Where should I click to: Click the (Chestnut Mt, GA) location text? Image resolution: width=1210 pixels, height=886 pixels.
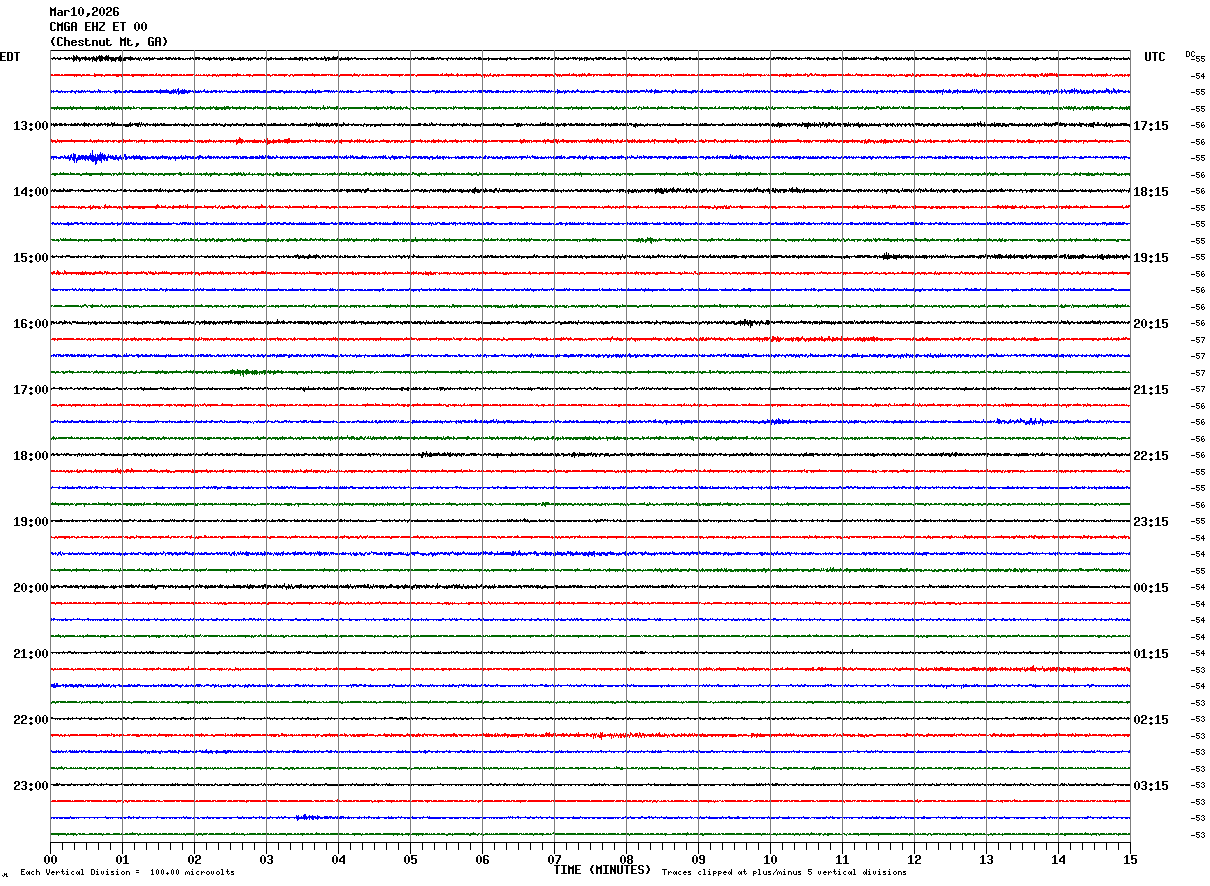click(109, 42)
